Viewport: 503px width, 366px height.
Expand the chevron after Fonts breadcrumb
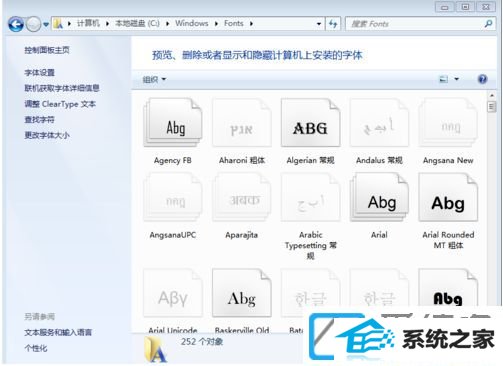click(x=251, y=24)
